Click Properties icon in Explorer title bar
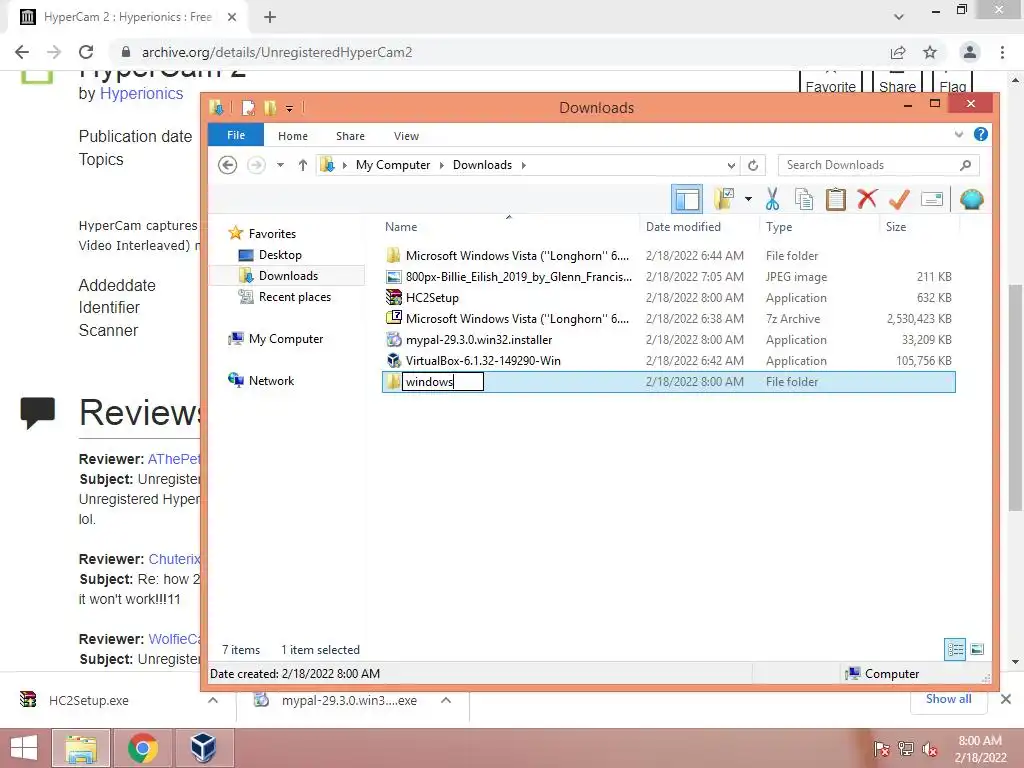The width and height of the screenshot is (1024, 768). click(248, 108)
